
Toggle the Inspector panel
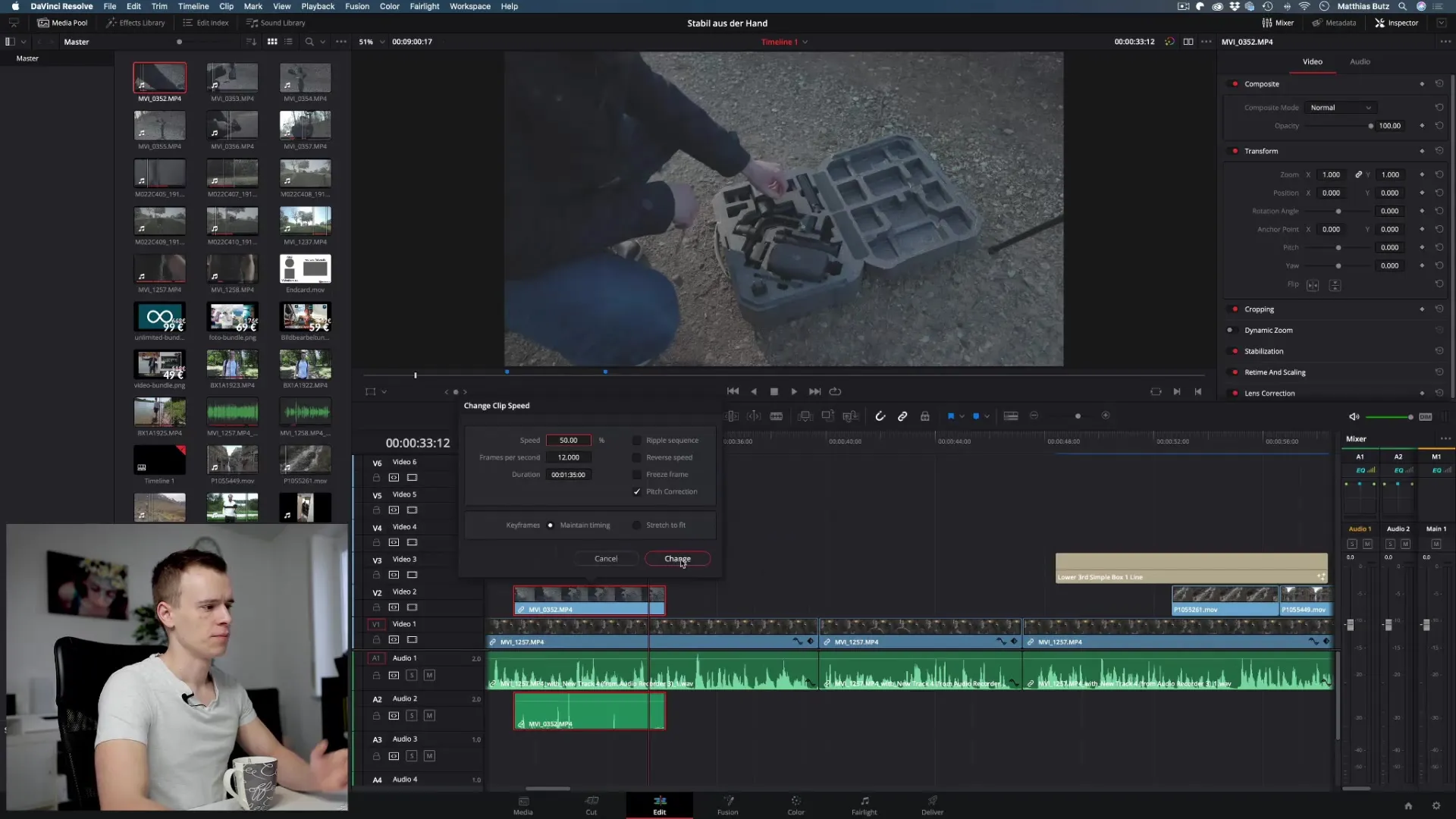point(1396,23)
